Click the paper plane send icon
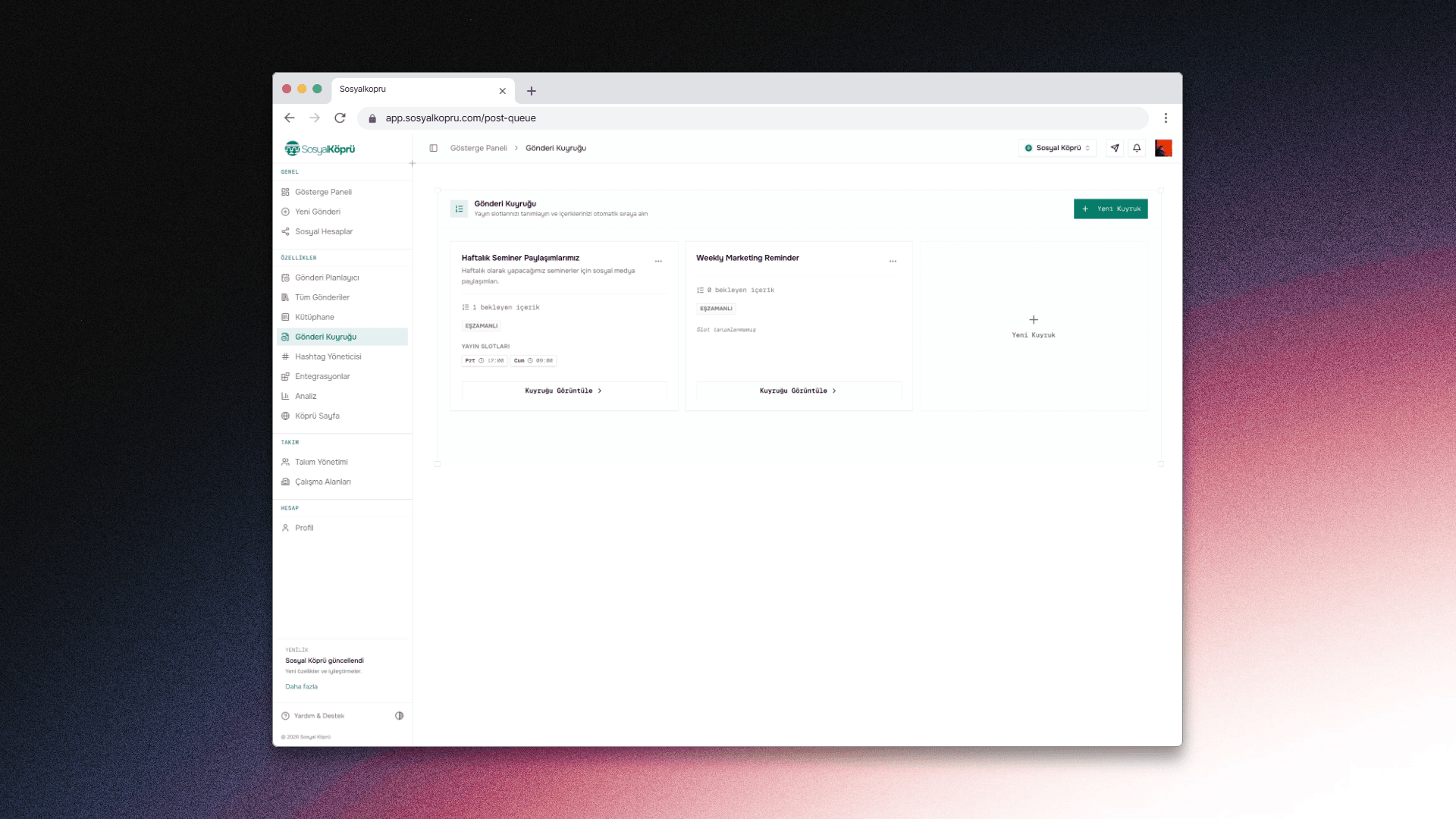Screen dimensions: 1456x819 pos(1115,149)
